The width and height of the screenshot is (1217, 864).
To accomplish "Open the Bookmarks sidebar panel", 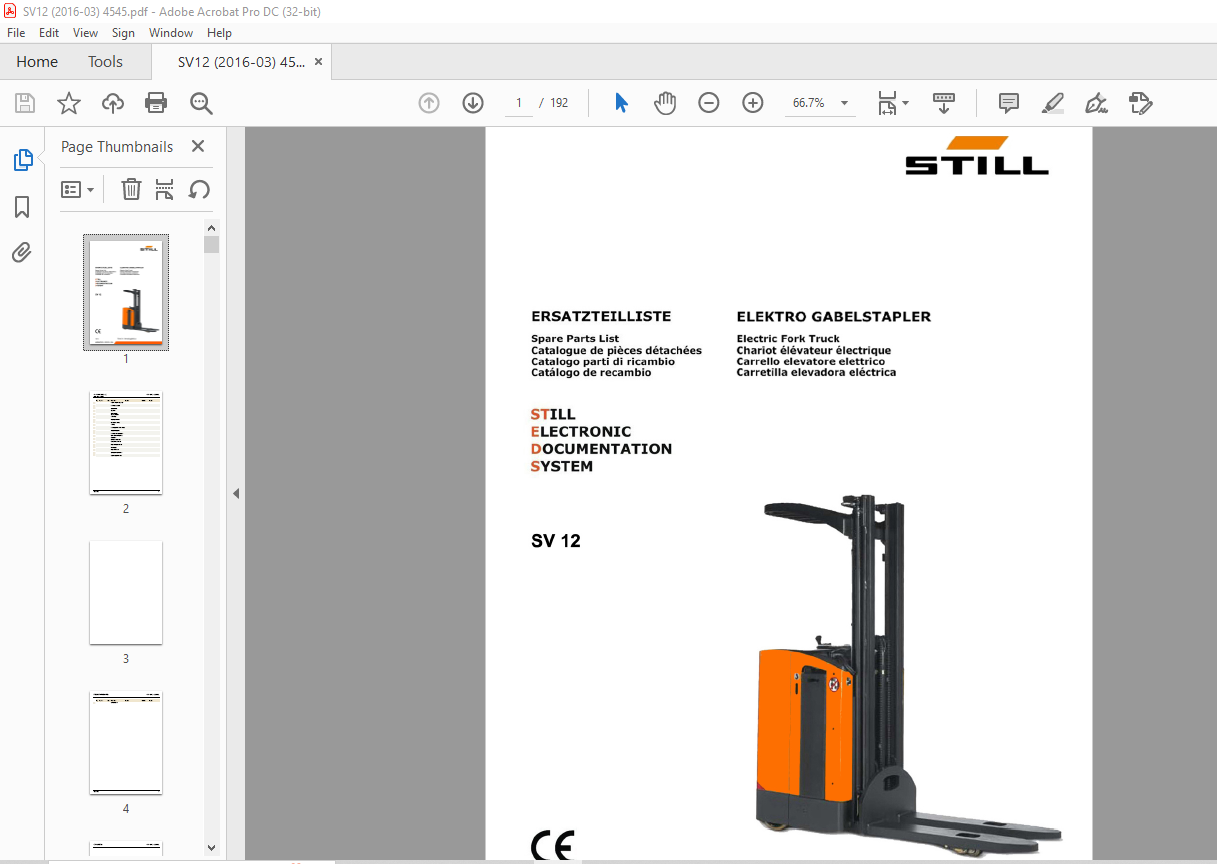I will click(22, 207).
